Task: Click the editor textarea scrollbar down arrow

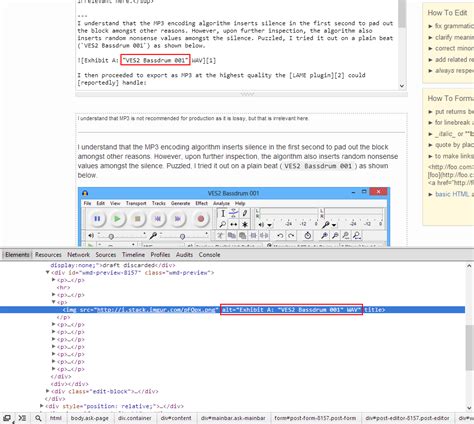Action: [x=402, y=86]
